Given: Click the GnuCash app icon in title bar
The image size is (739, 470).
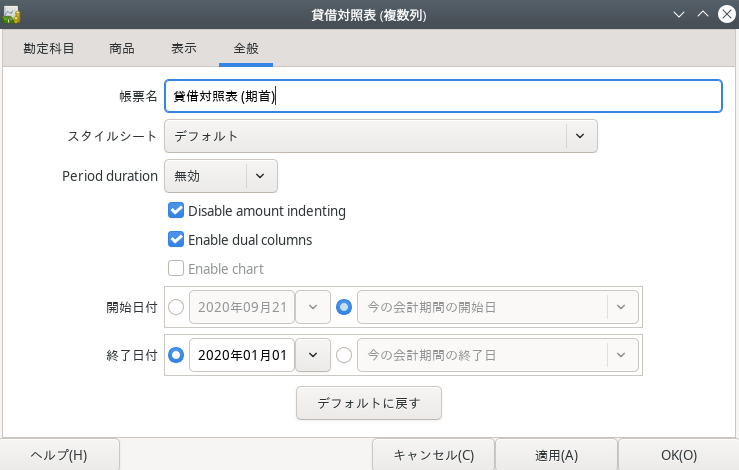Looking at the screenshot, I should point(11,15).
